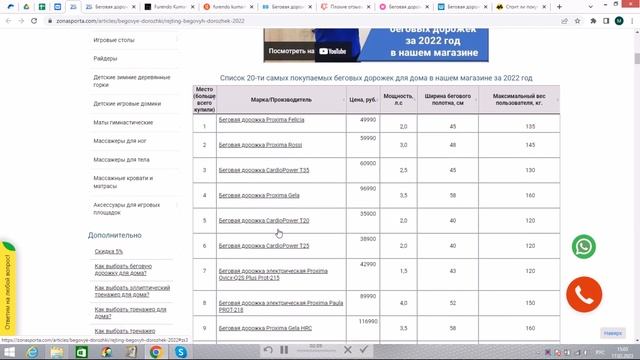Open Proxima Rossi treadmill link
Viewport: 640px width, 360px height.
(260, 145)
